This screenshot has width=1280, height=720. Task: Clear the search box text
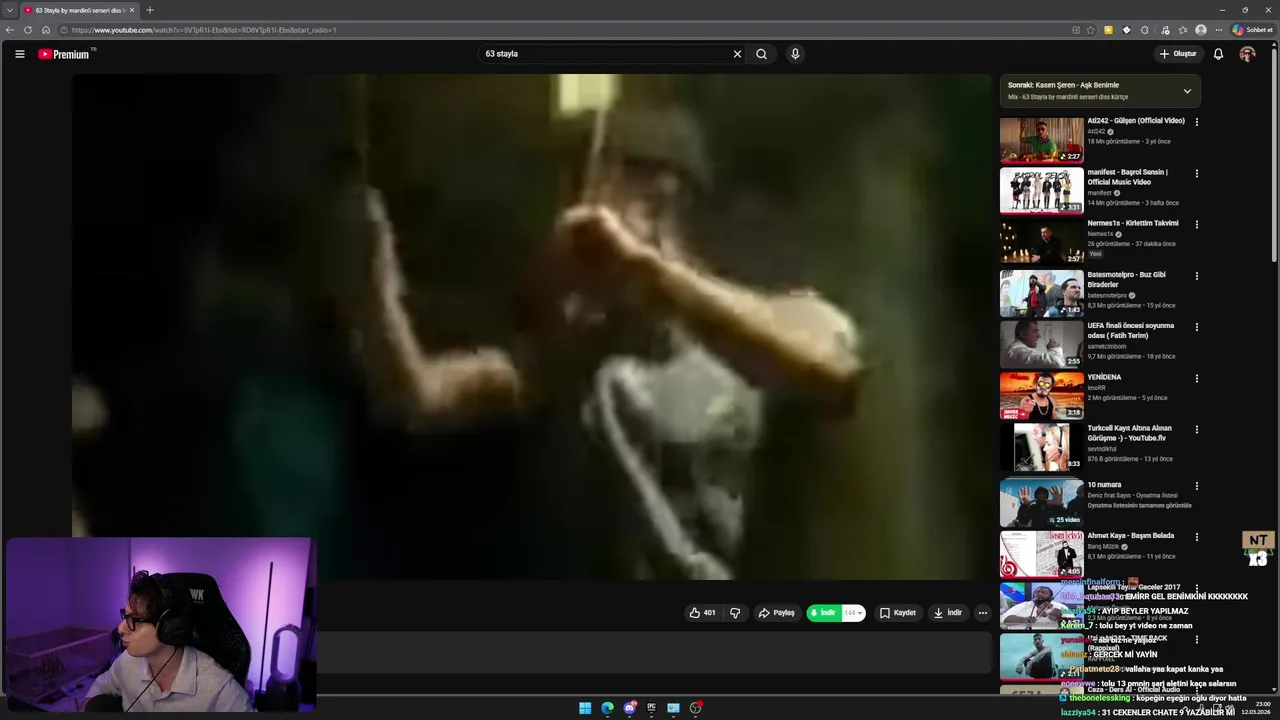[x=737, y=54]
